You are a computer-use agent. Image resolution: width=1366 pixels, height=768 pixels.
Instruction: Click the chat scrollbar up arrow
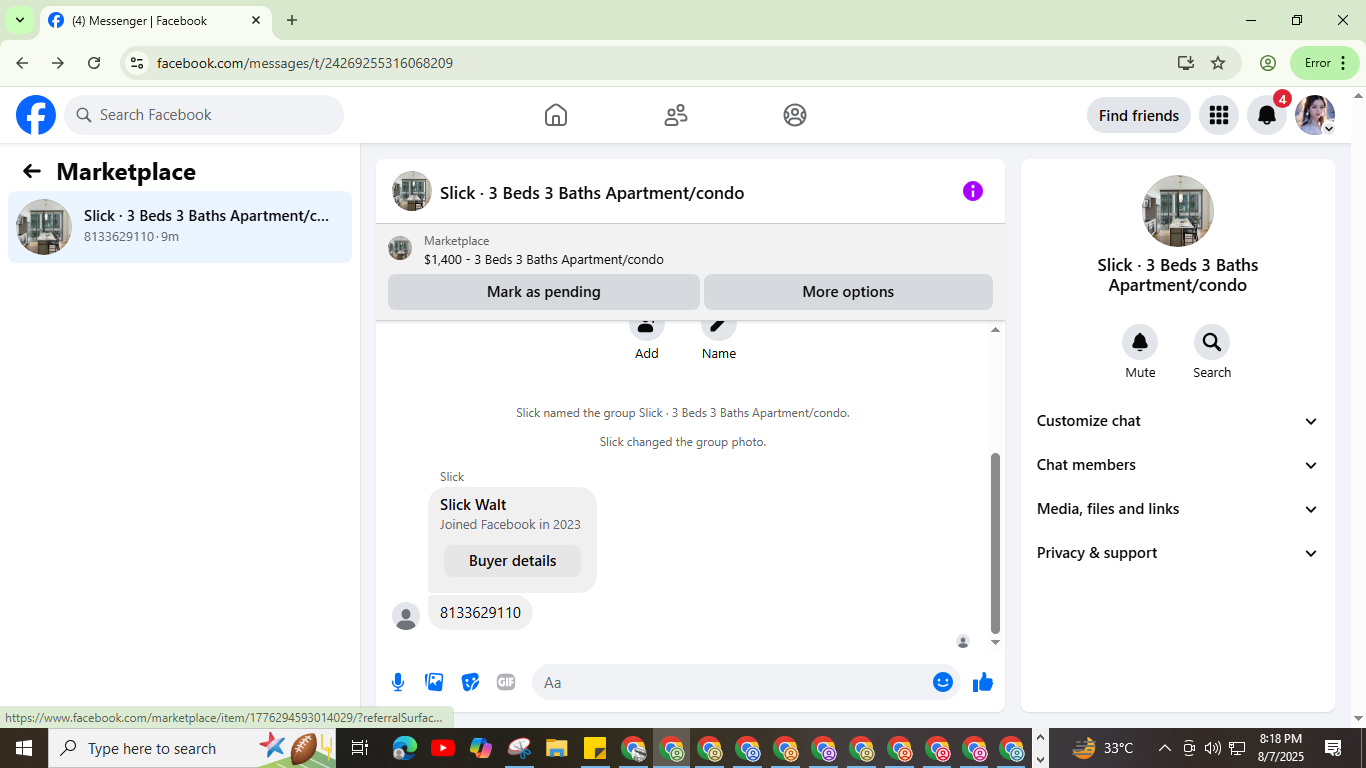995,330
